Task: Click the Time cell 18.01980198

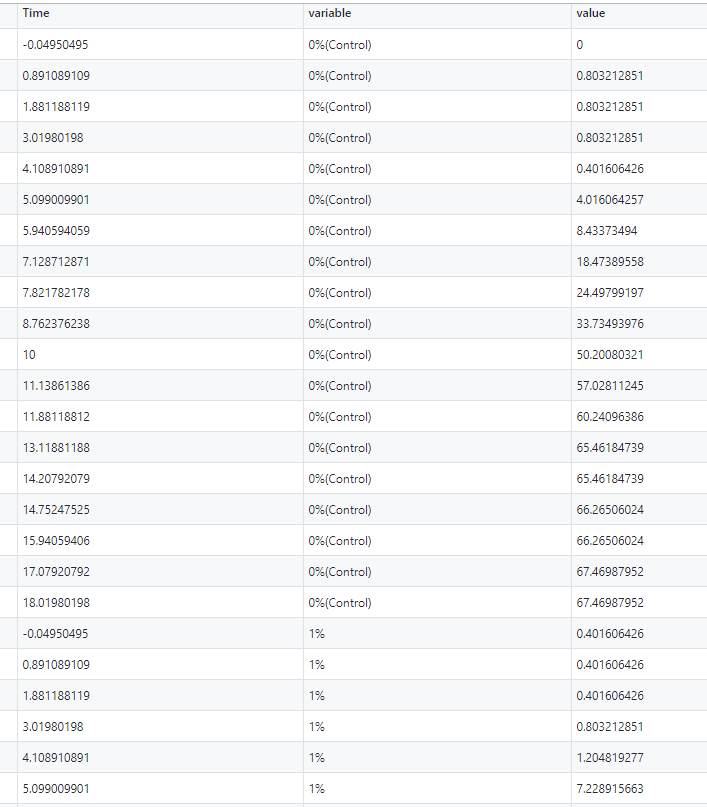Action: coord(56,603)
